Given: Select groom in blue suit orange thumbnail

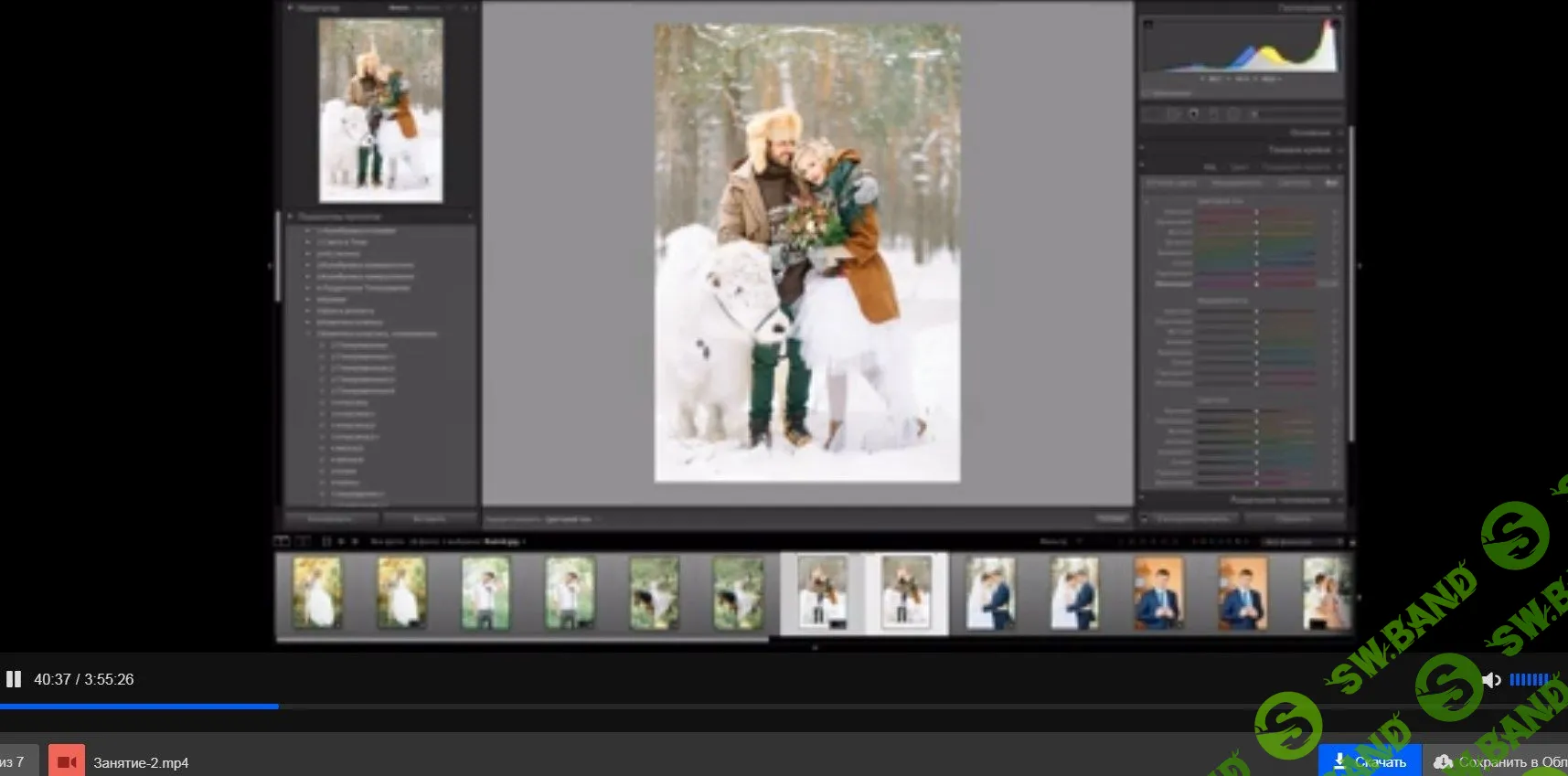Looking at the screenshot, I should 1157,592.
